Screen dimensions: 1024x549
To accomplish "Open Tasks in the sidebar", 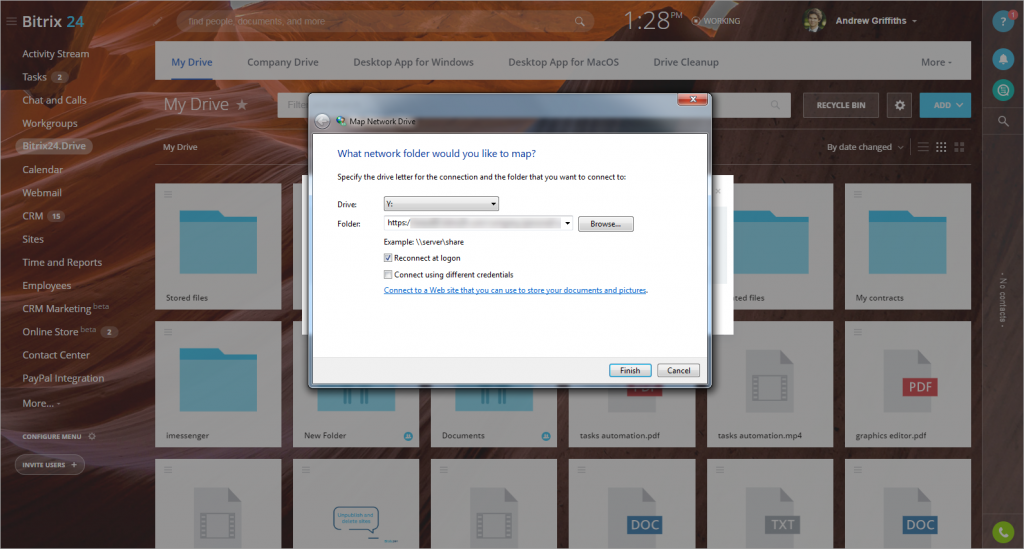I will tap(35, 77).
